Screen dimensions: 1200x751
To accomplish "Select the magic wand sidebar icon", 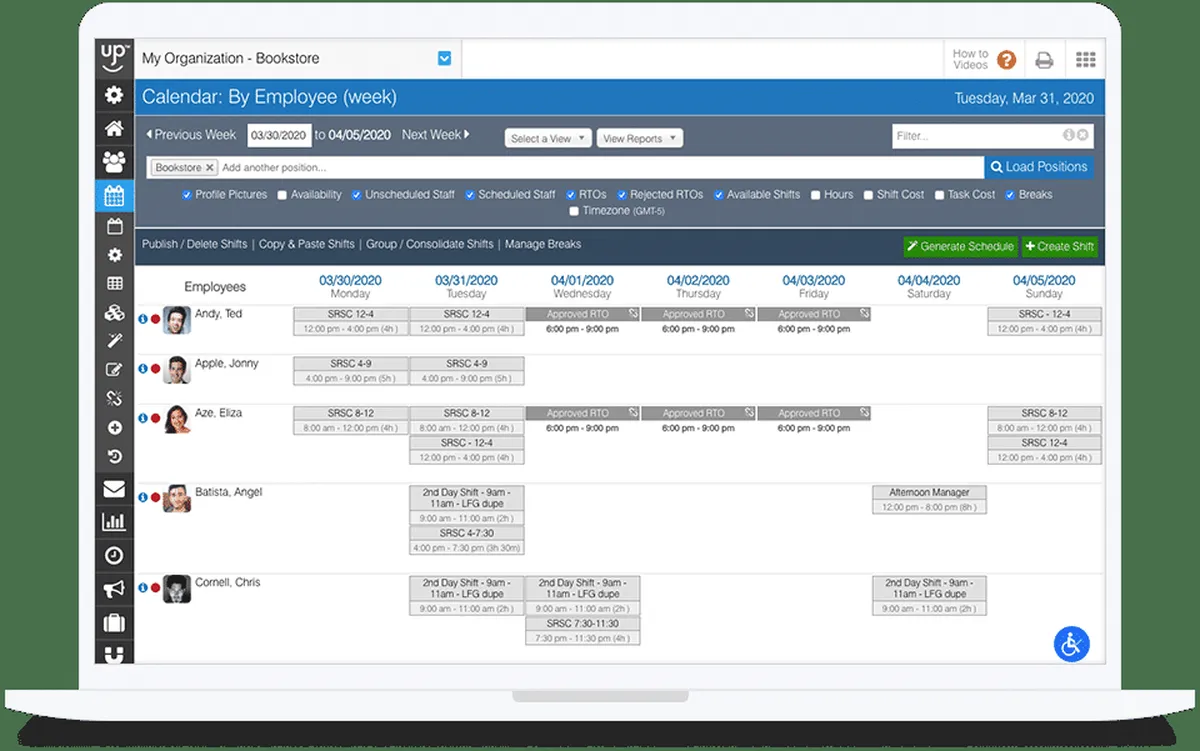I will tap(114, 341).
